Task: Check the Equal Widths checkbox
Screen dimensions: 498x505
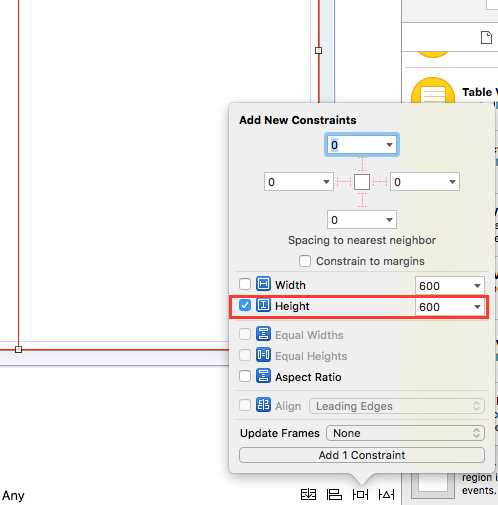Action: pyautogui.click(x=245, y=334)
